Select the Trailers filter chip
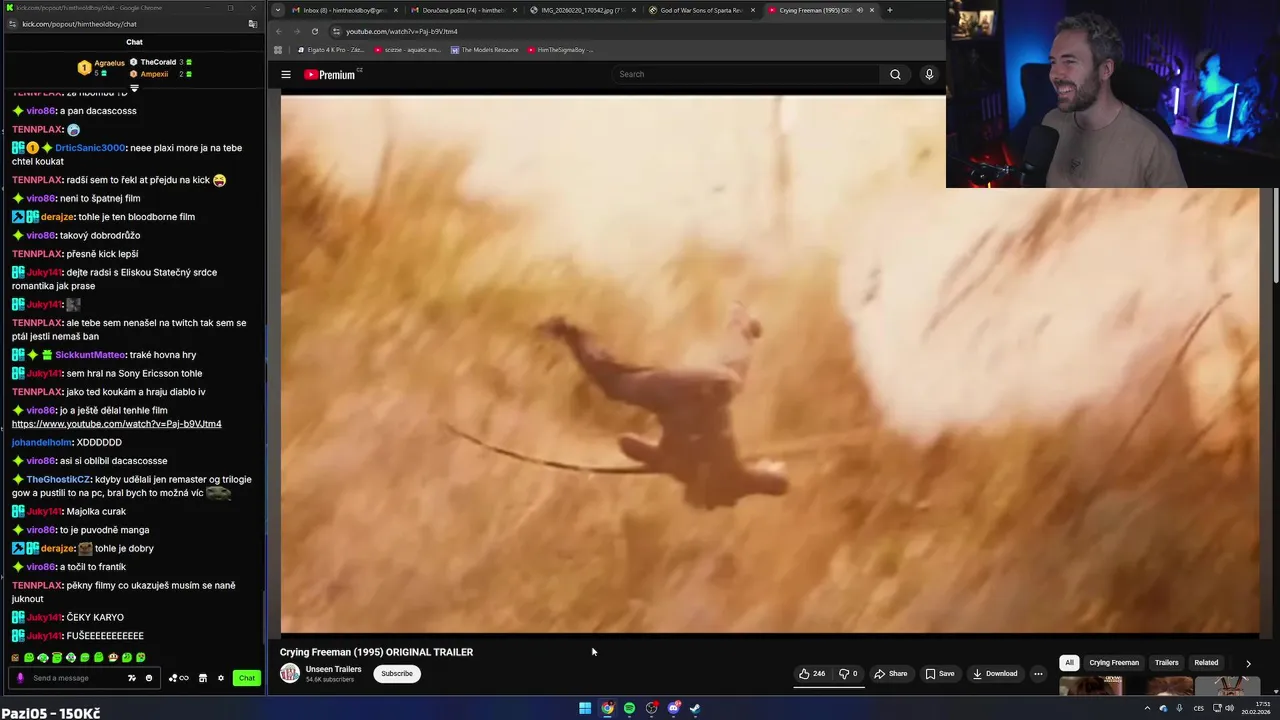The width and height of the screenshot is (1280, 720). tap(1167, 662)
